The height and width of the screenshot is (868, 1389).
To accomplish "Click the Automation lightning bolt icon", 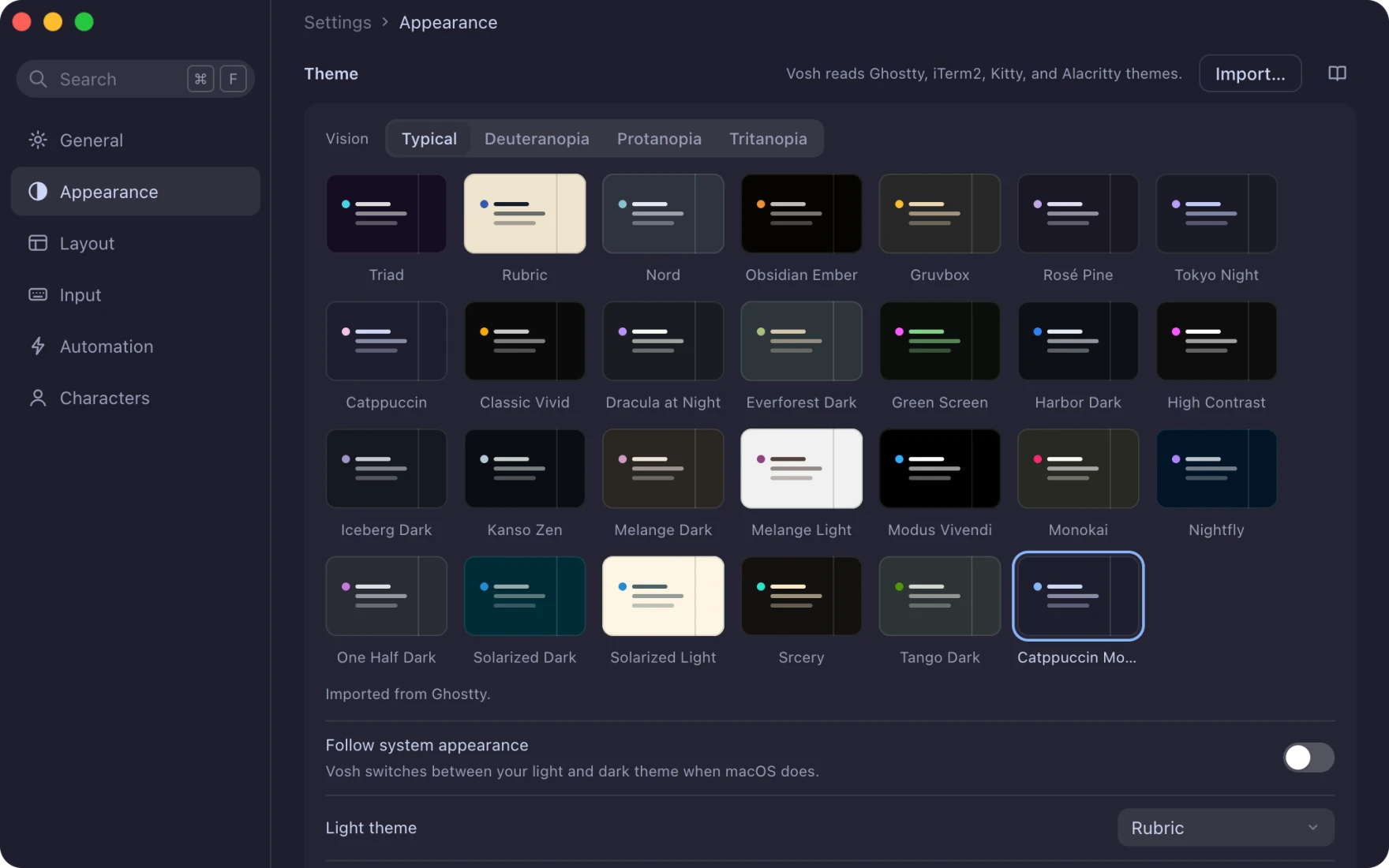I will [38, 346].
